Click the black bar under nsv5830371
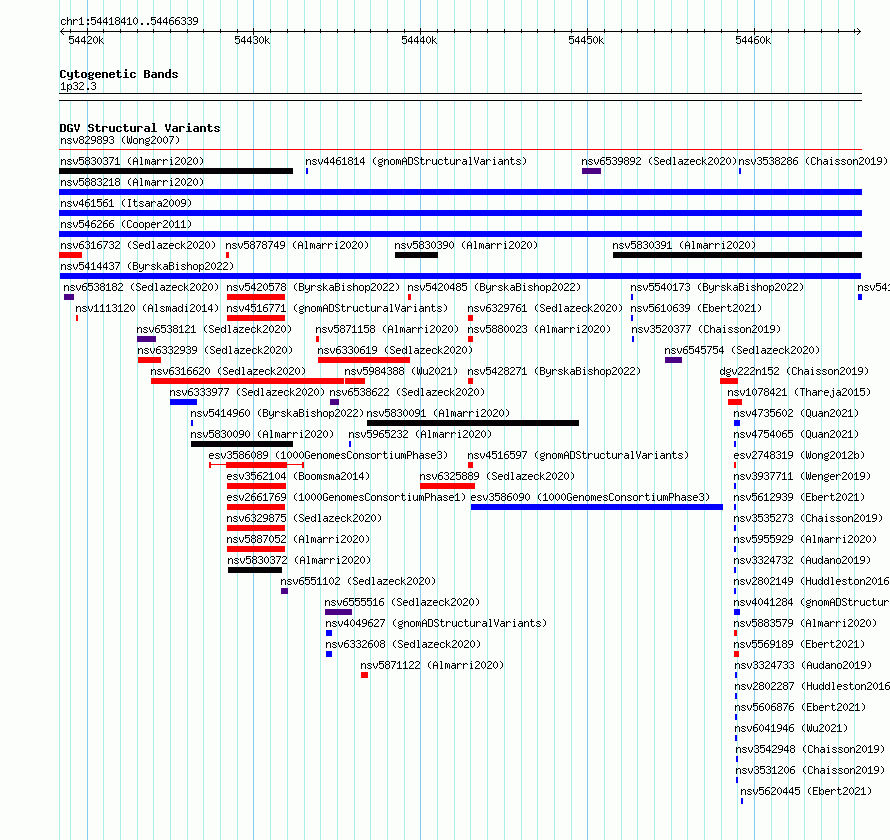 [176, 171]
